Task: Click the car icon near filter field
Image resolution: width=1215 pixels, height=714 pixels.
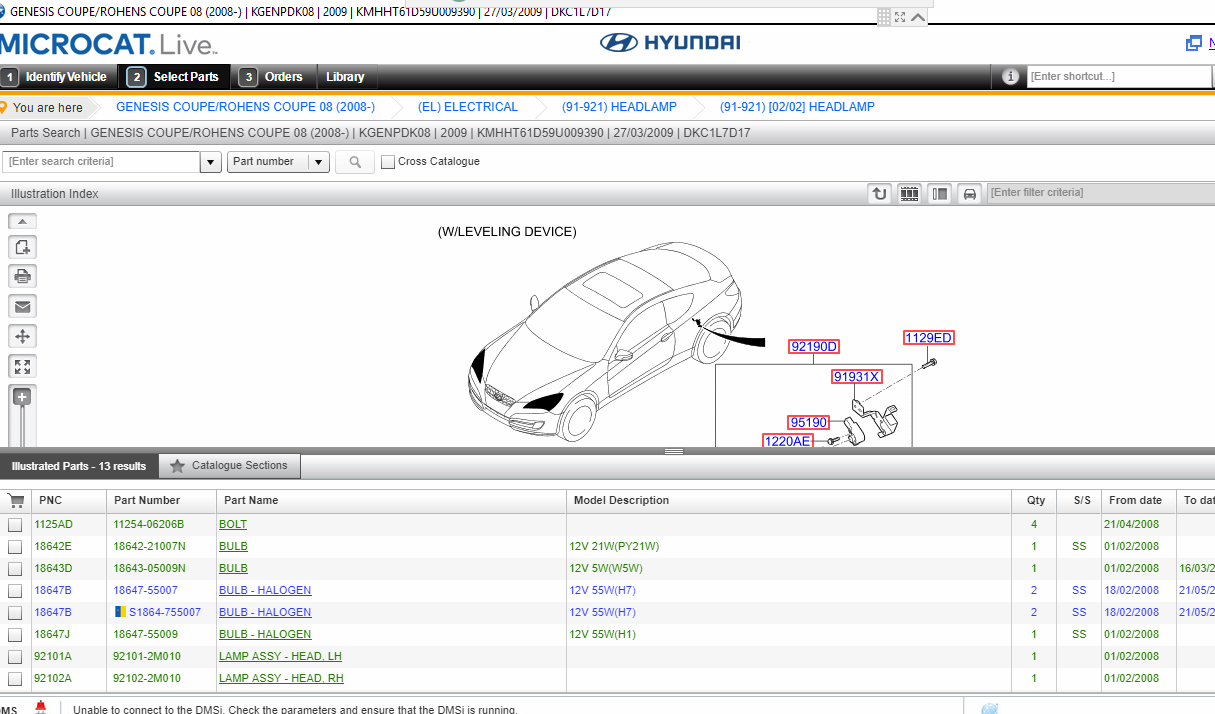Action: 969,194
